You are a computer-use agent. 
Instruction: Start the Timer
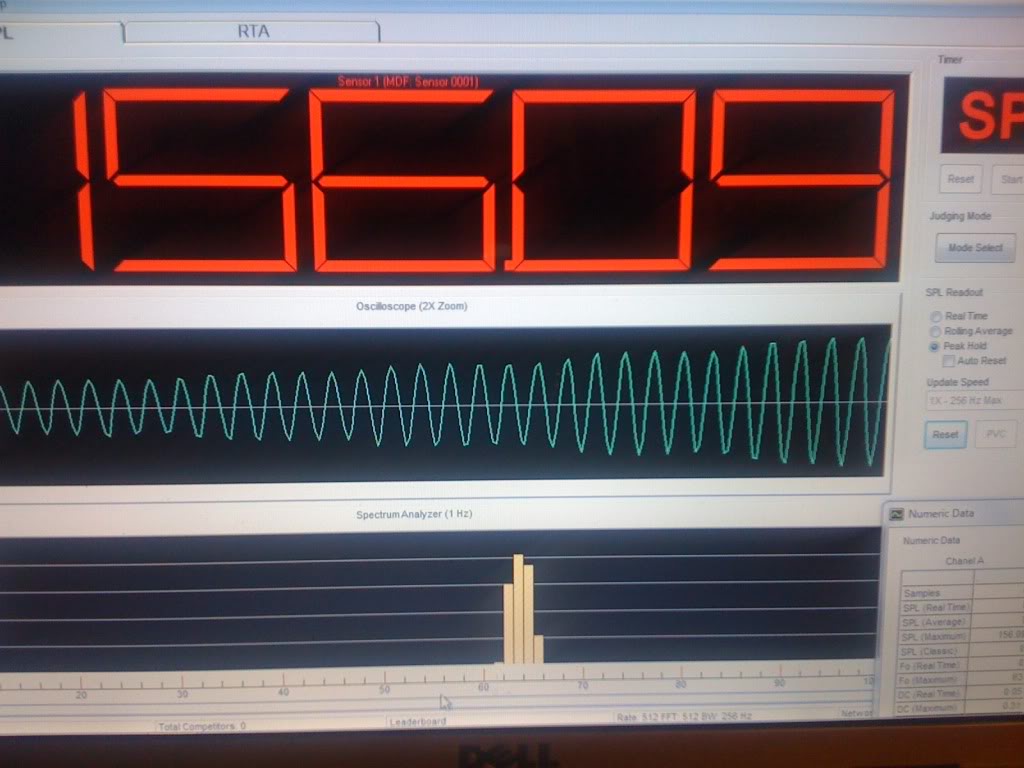(x=1009, y=179)
